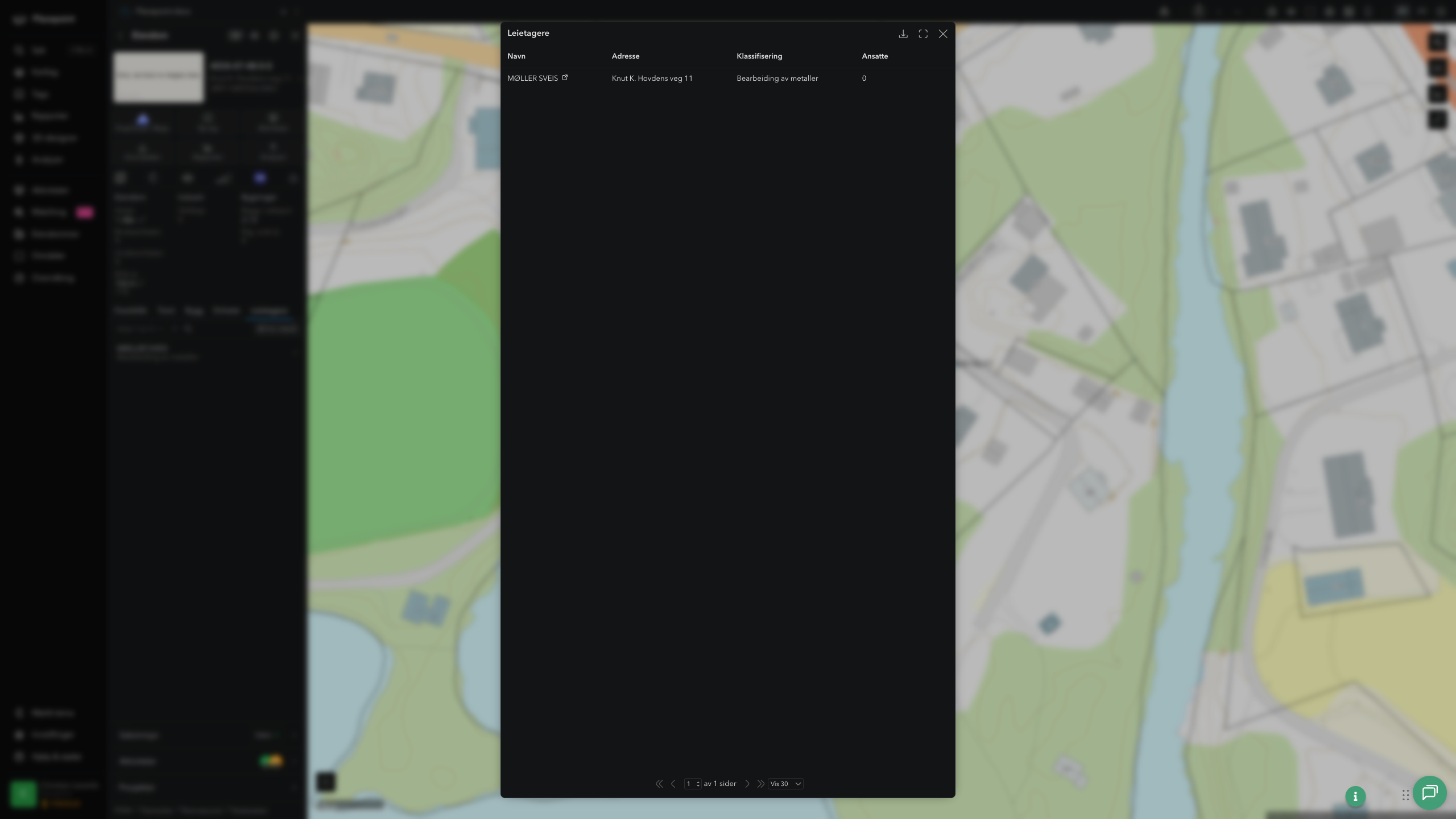Select the classification Bearbeiding av metaller
The image size is (1456, 819).
777,78
